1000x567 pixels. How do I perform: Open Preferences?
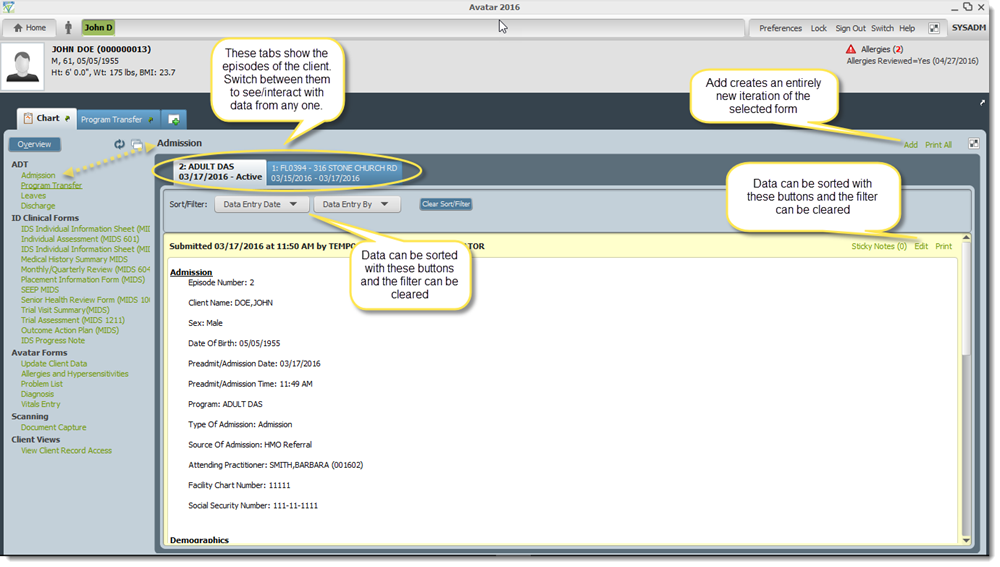pyautogui.click(x=780, y=28)
